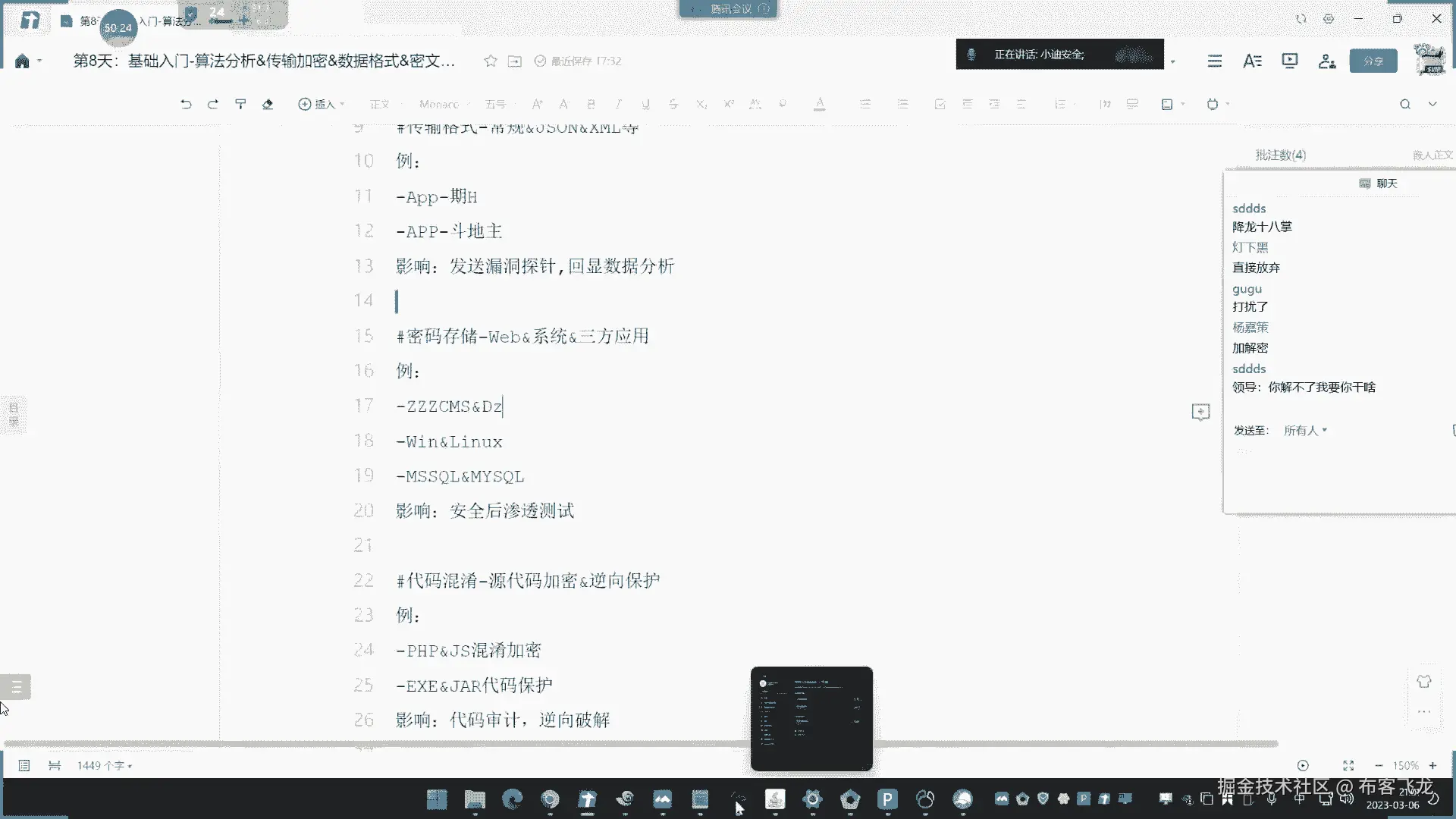1456x819 pixels.
Task: Open the search magnifier in toolbar
Action: 1405,104
